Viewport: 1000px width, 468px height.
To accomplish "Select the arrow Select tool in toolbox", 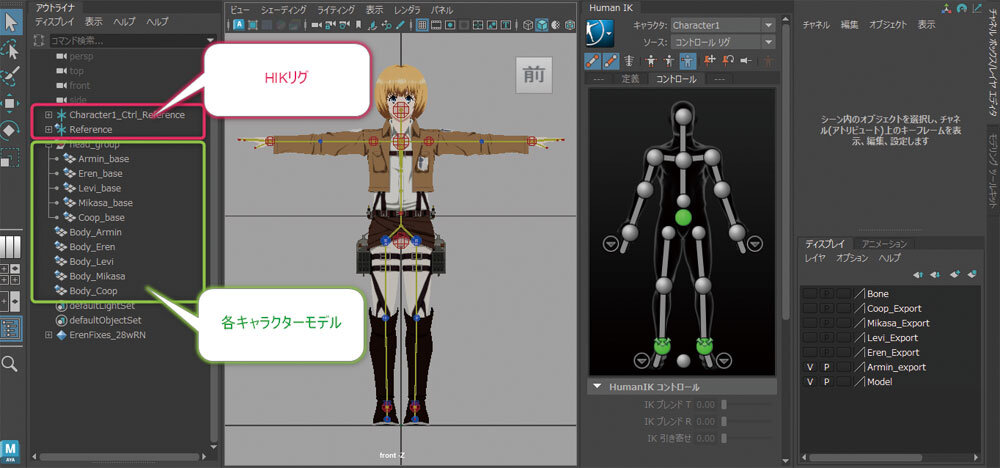I will pyautogui.click(x=11, y=23).
